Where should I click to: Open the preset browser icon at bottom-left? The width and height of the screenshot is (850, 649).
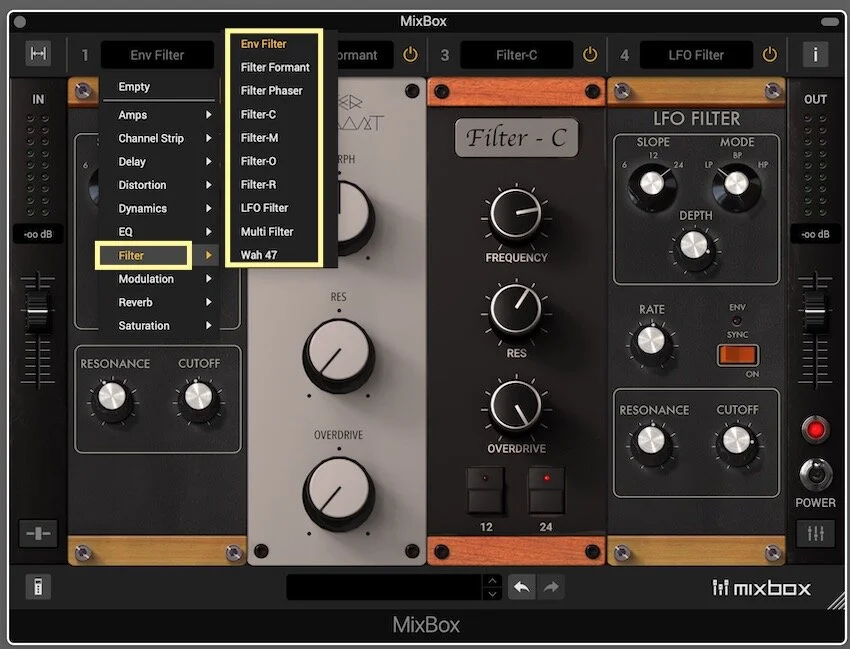point(38,587)
